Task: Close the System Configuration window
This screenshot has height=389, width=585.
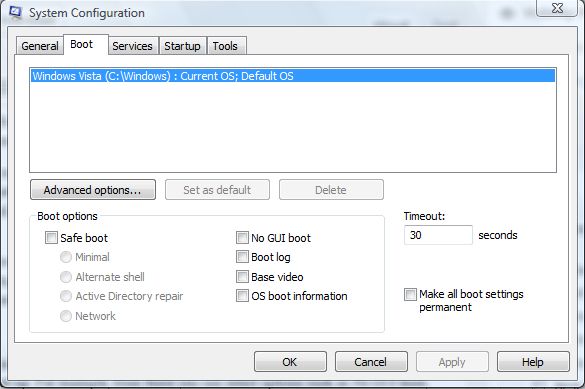Action: 557,8
